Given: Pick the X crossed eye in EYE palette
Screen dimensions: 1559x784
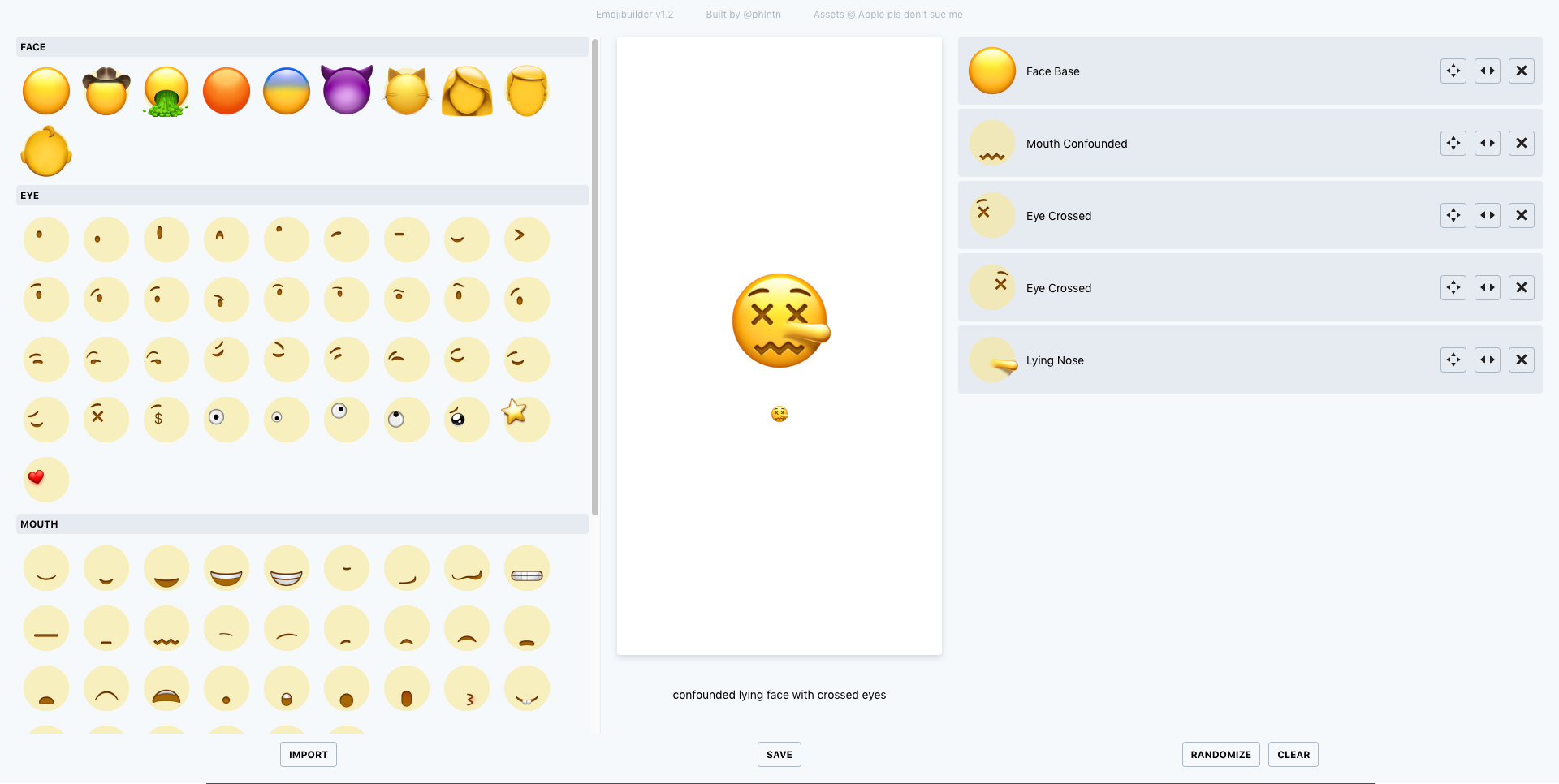Looking at the screenshot, I should coord(106,420).
